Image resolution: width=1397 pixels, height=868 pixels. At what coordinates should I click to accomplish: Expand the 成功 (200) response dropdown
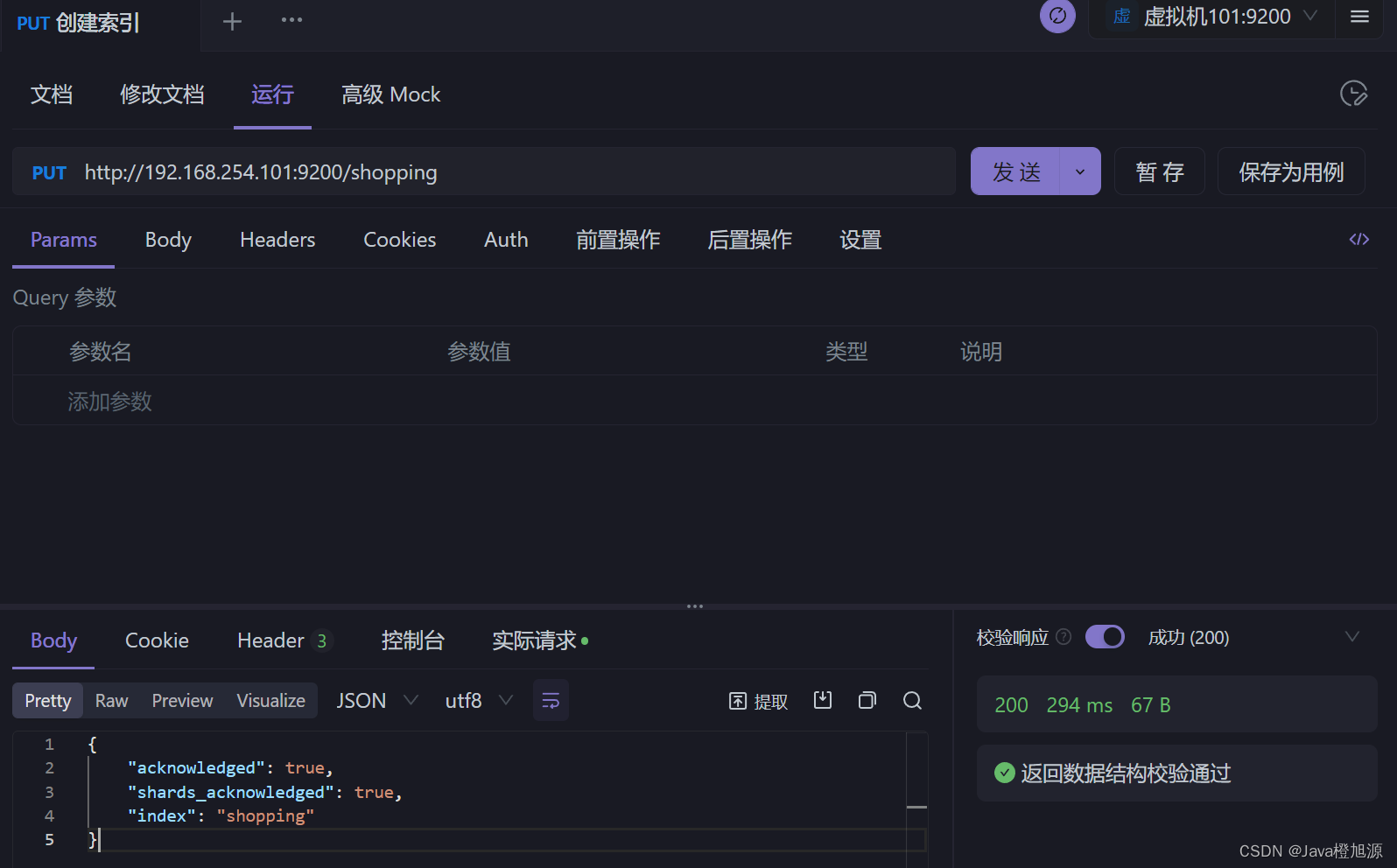(x=1352, y=637)
